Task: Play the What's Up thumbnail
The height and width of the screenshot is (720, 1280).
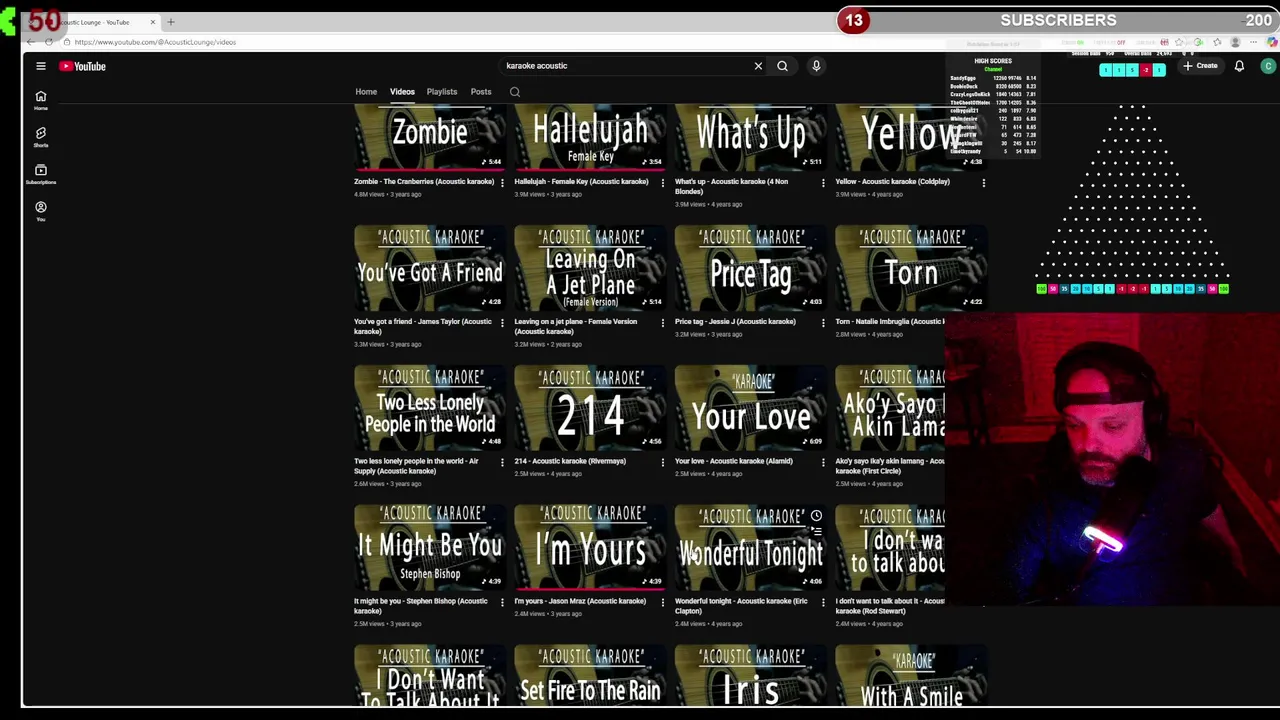Action: 751,137
